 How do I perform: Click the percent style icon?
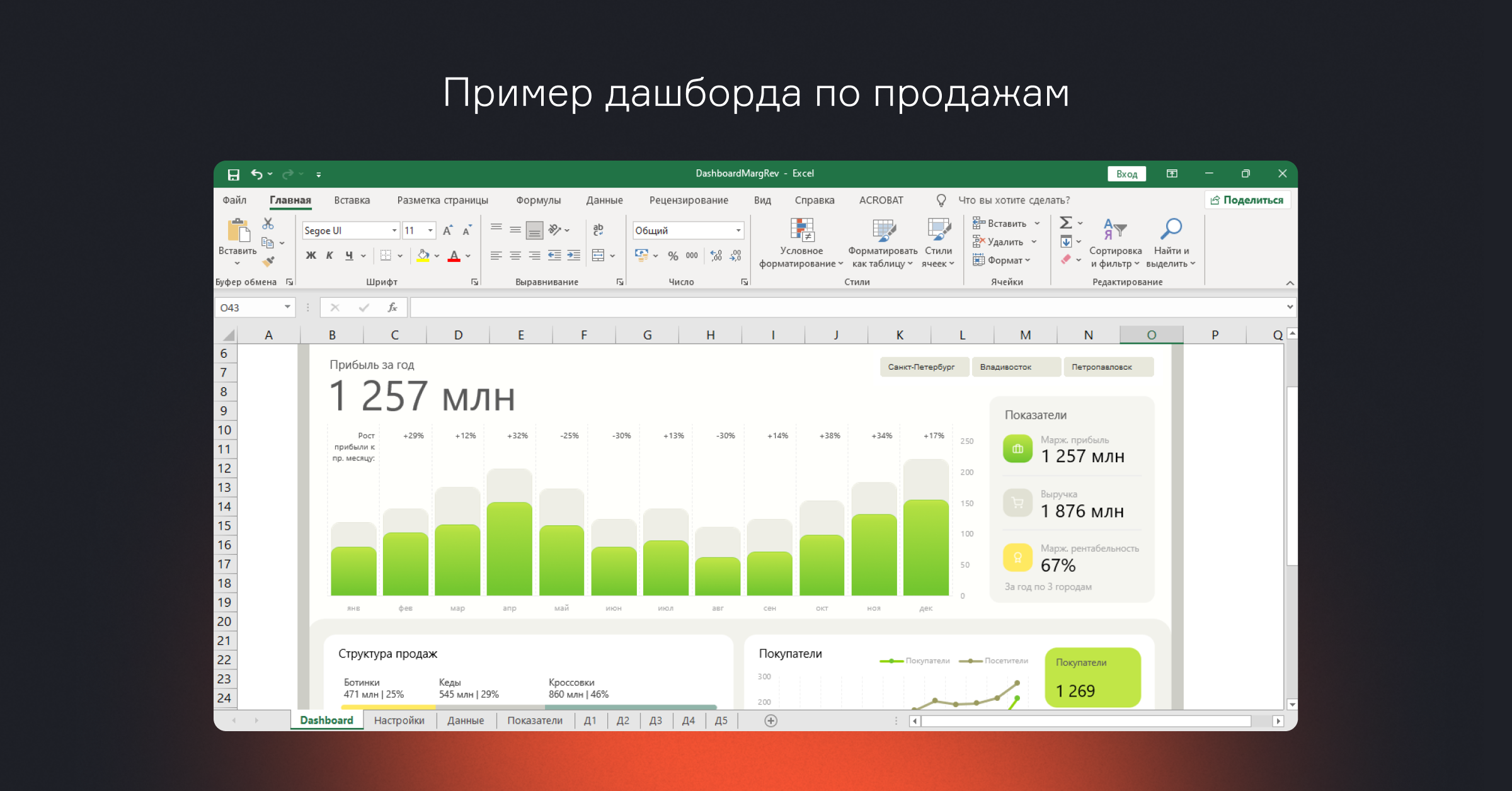point(673,256)
